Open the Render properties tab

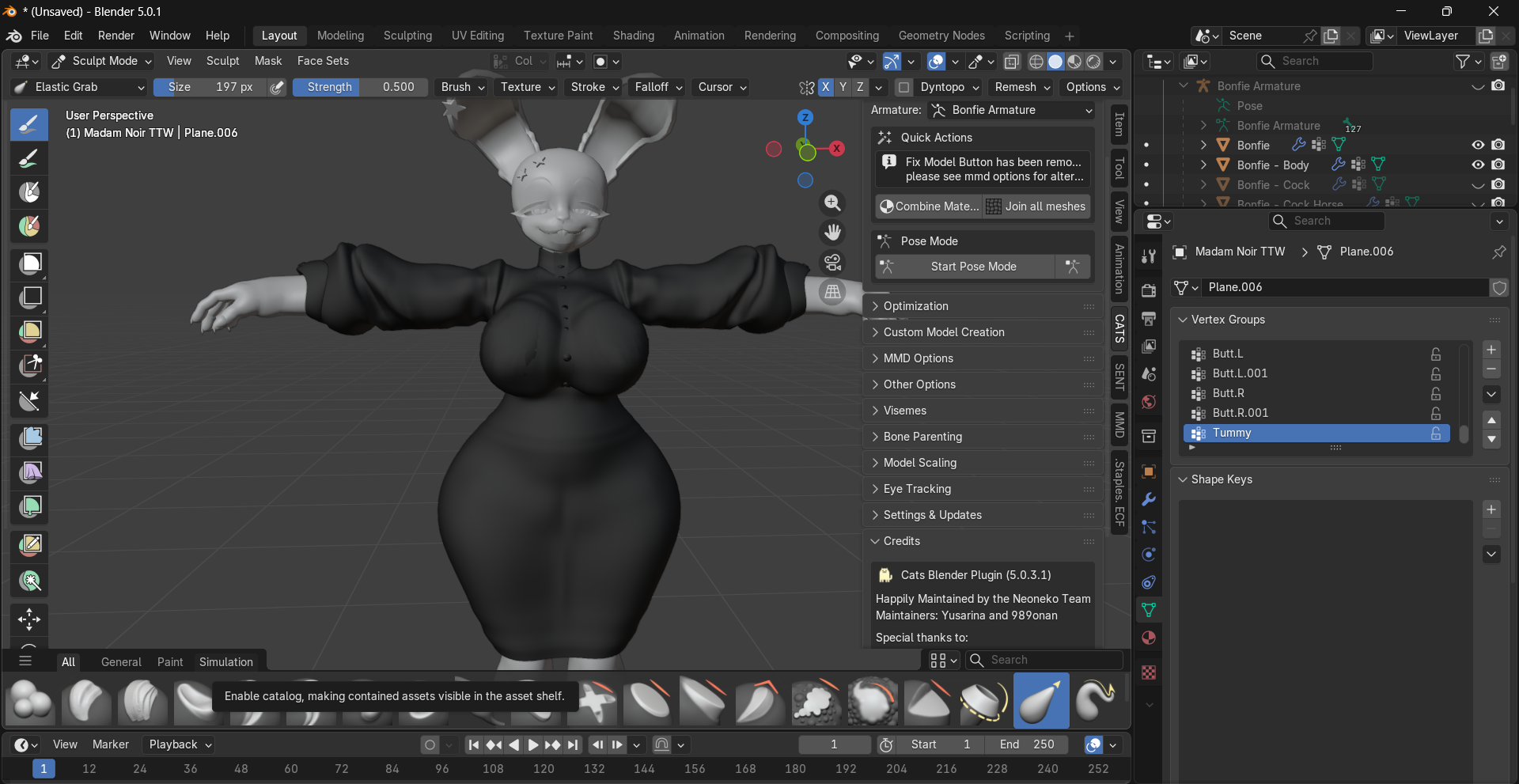coord(1149,290)
